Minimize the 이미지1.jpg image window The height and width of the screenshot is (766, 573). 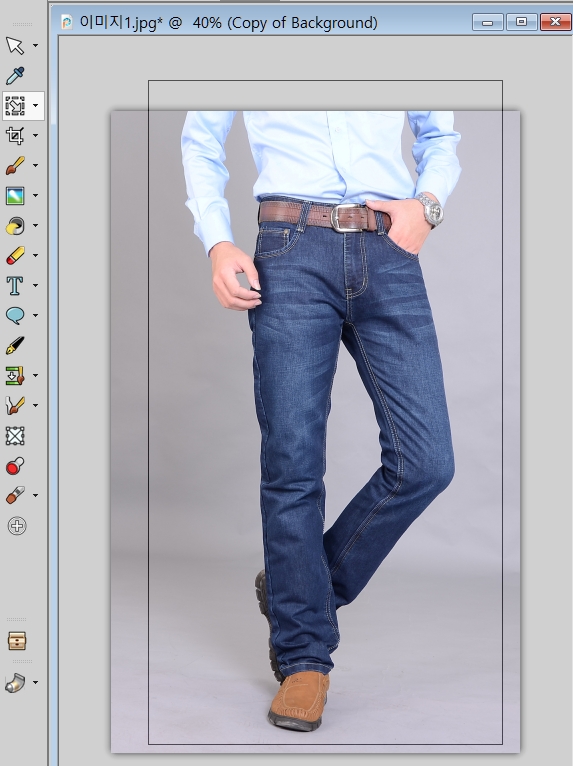coord(488,22)
